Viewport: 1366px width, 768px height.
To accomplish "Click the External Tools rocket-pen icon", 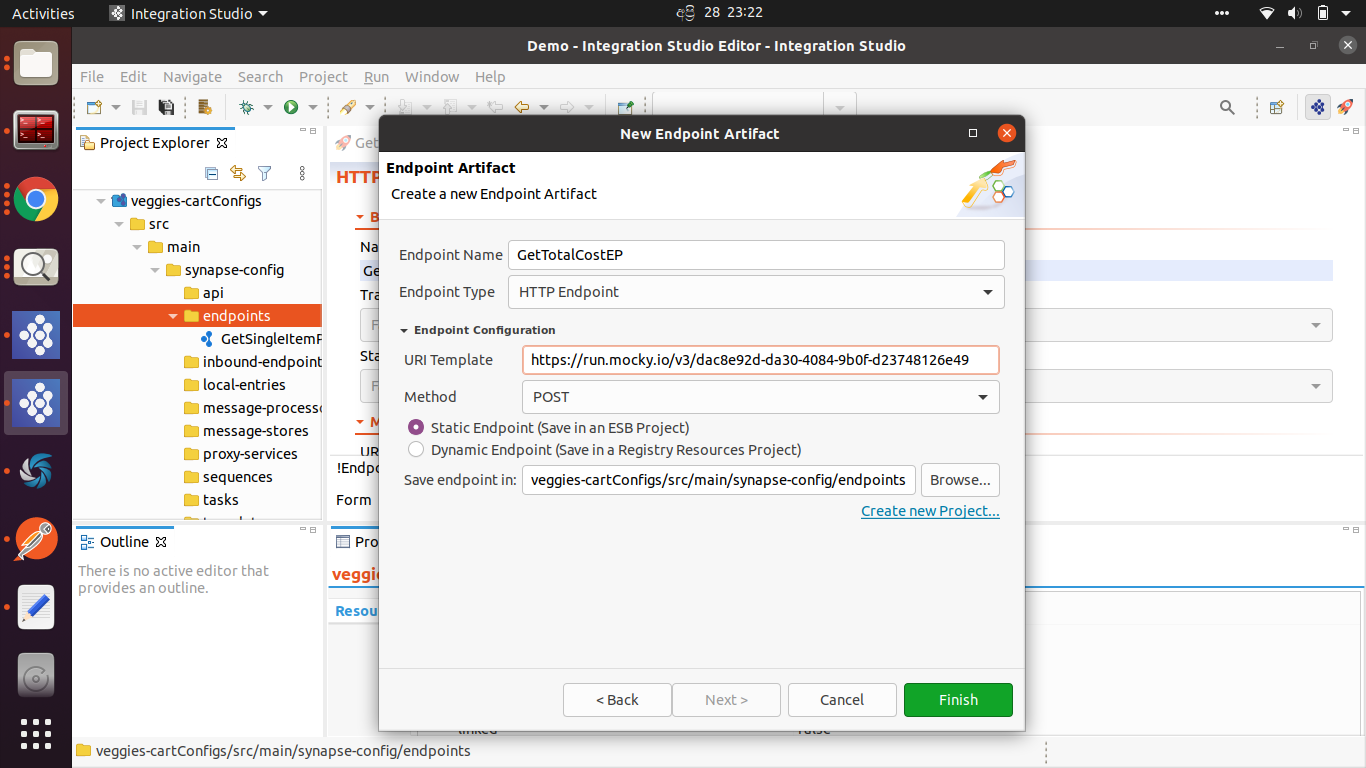I will [348, 107].
